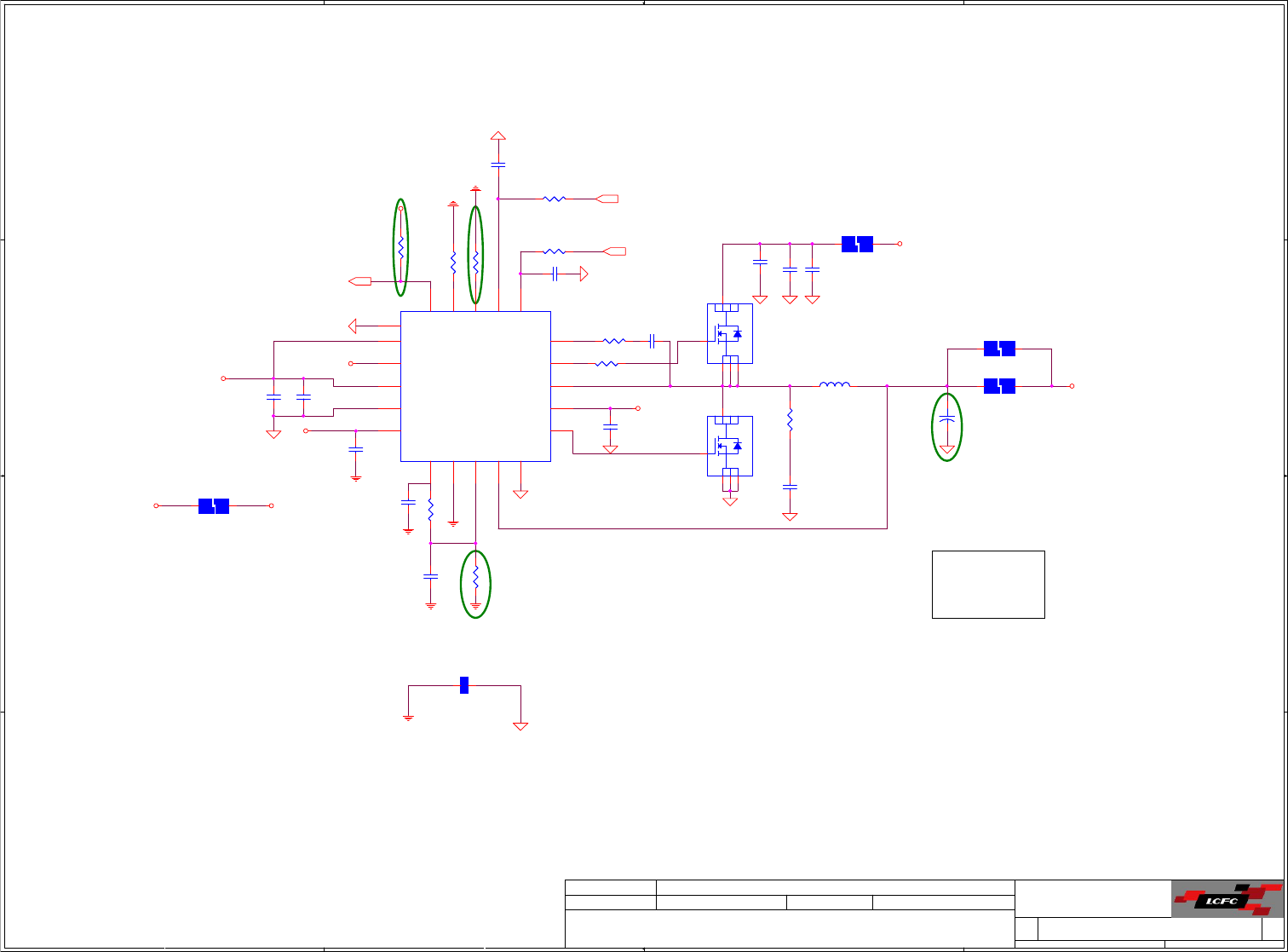Click the uncircled vertical resistor above the IC

pyautogui.click(x=453, y=262)
